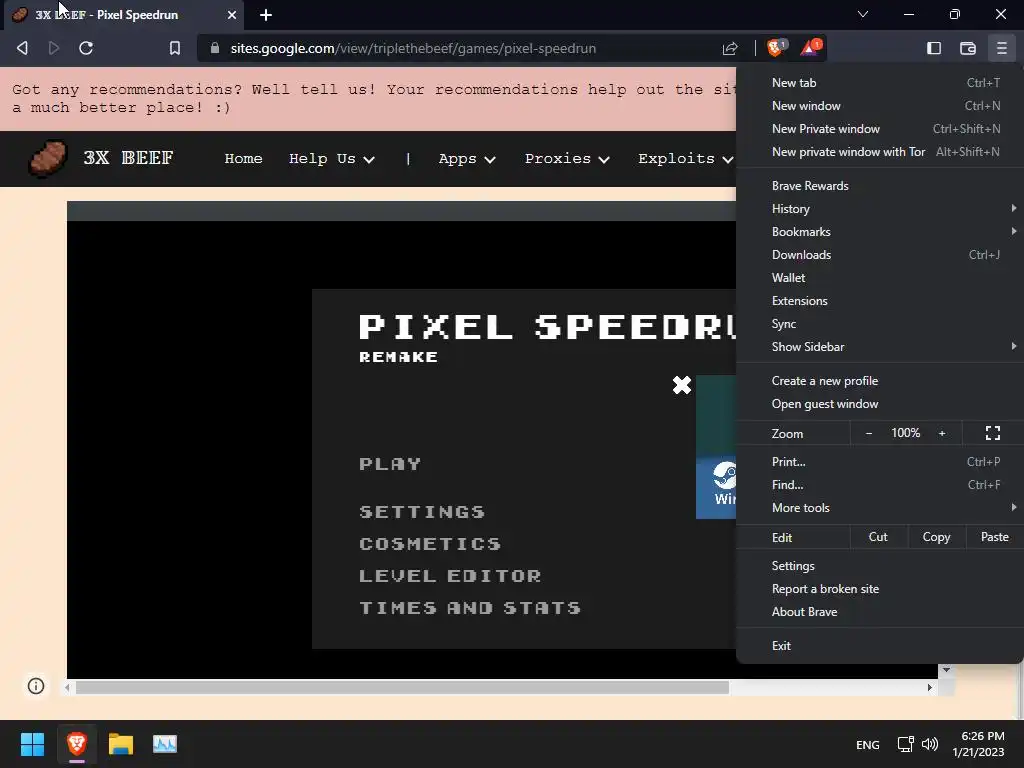Screen dimensions: 1024x768
Task: Click Paste in the Edit row
Action: coord(995,537)
